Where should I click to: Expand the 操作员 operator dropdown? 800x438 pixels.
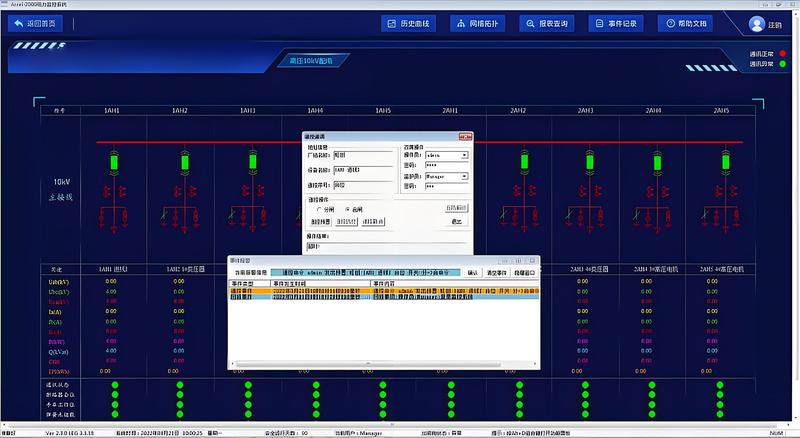click(x=464, y=156)
